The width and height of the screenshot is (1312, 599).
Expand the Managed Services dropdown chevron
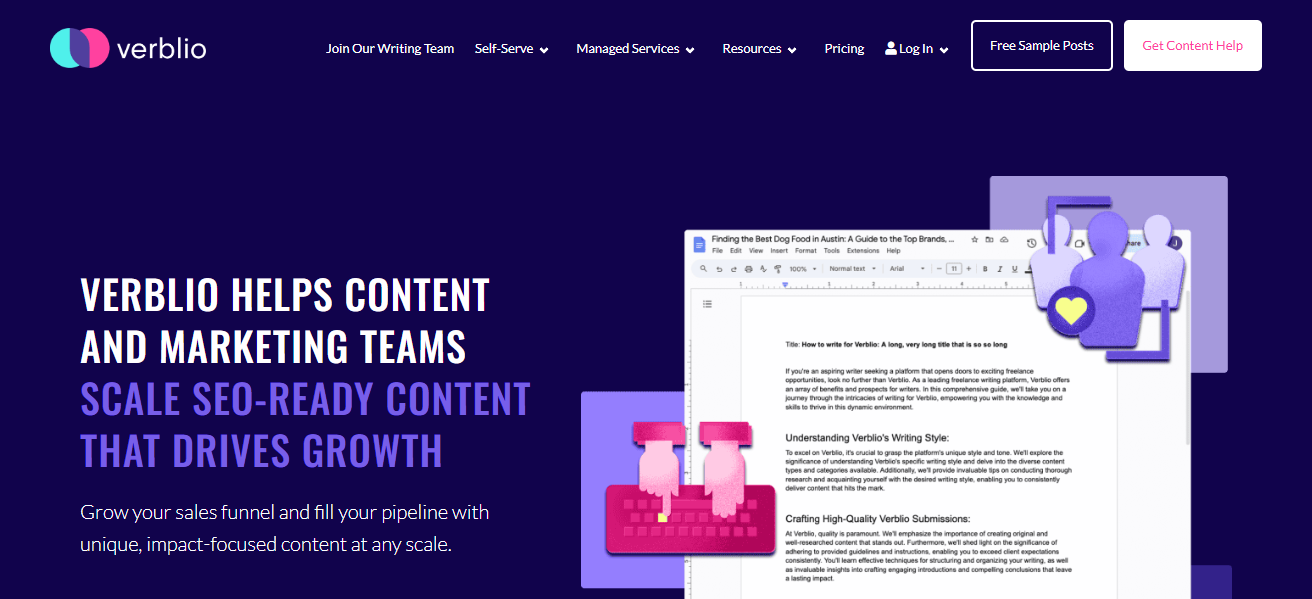[x=690, y=49]
